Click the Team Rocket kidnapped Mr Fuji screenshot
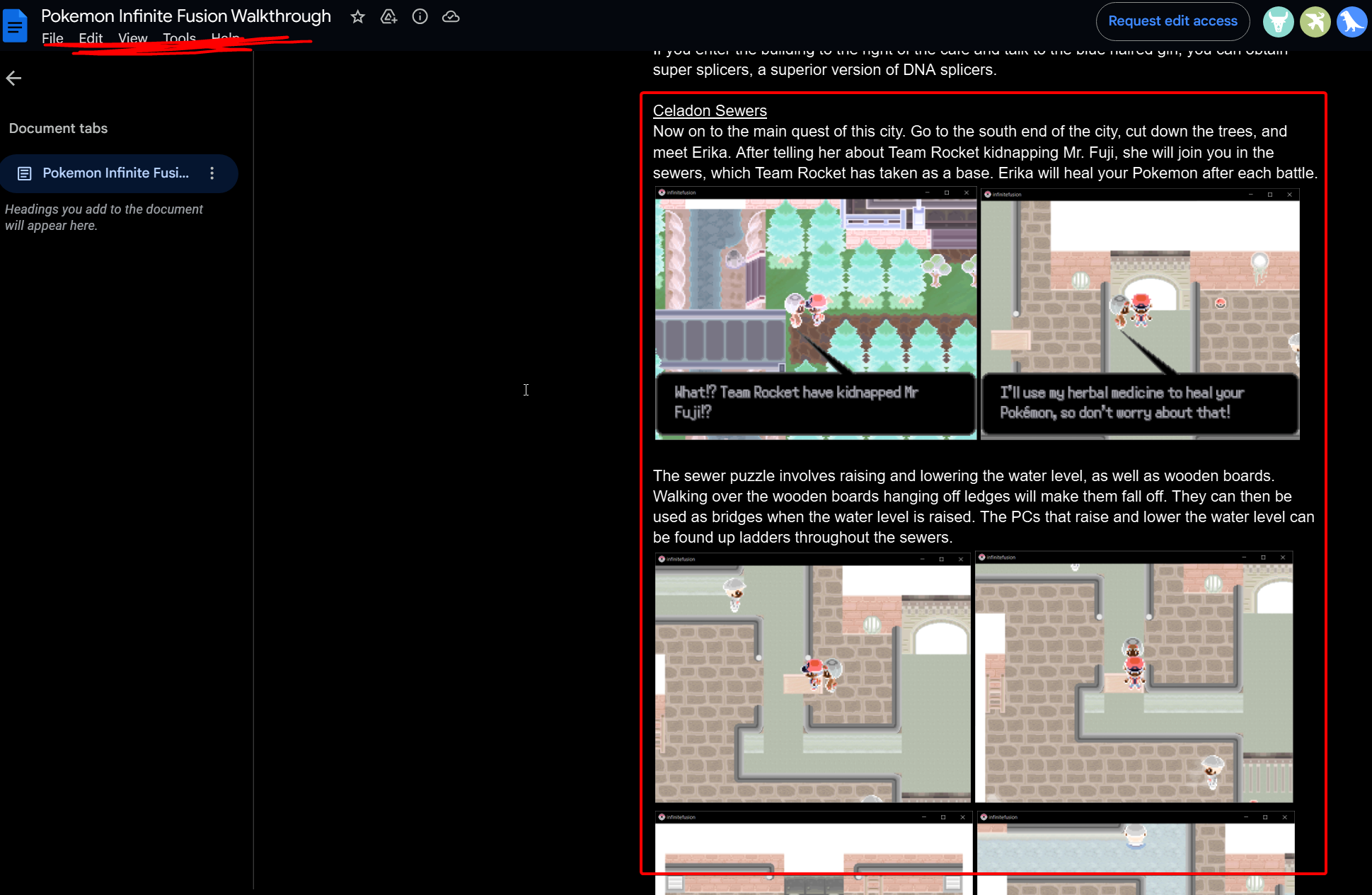 point(816,313)
